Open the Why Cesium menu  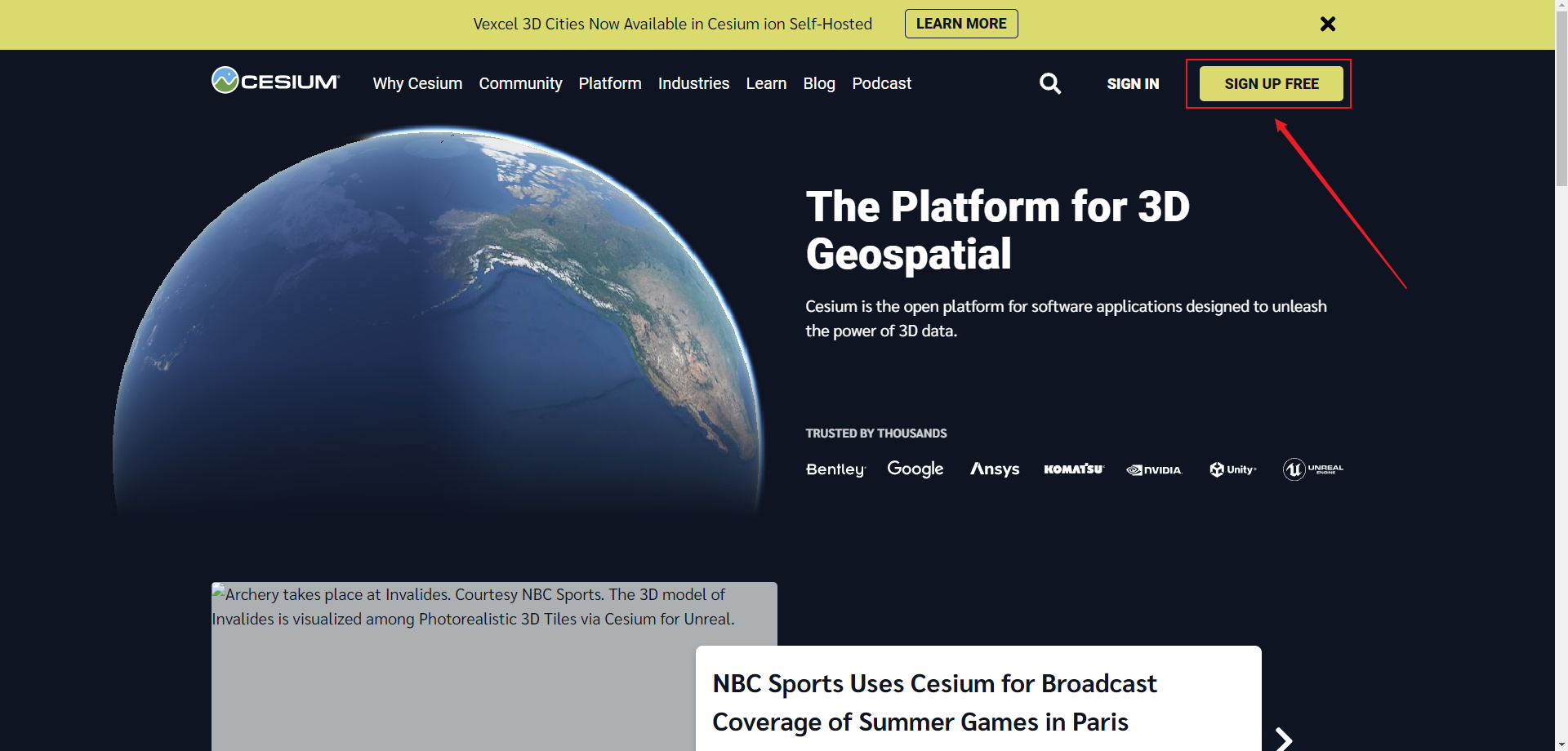(417, 83)
